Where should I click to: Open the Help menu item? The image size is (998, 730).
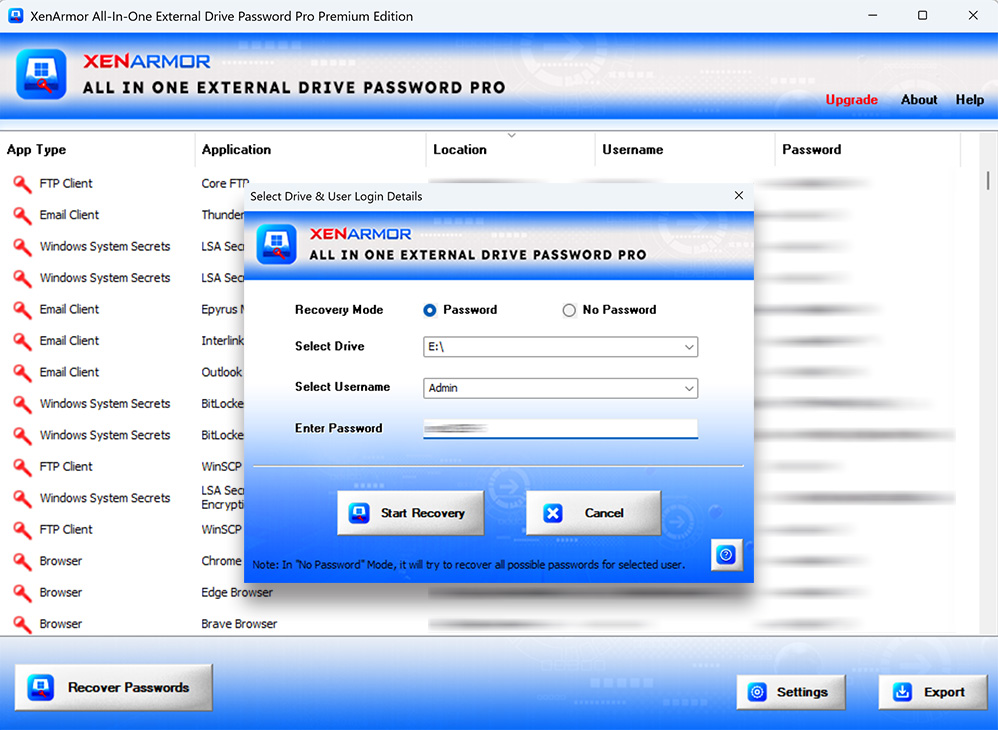click(969, 100)
